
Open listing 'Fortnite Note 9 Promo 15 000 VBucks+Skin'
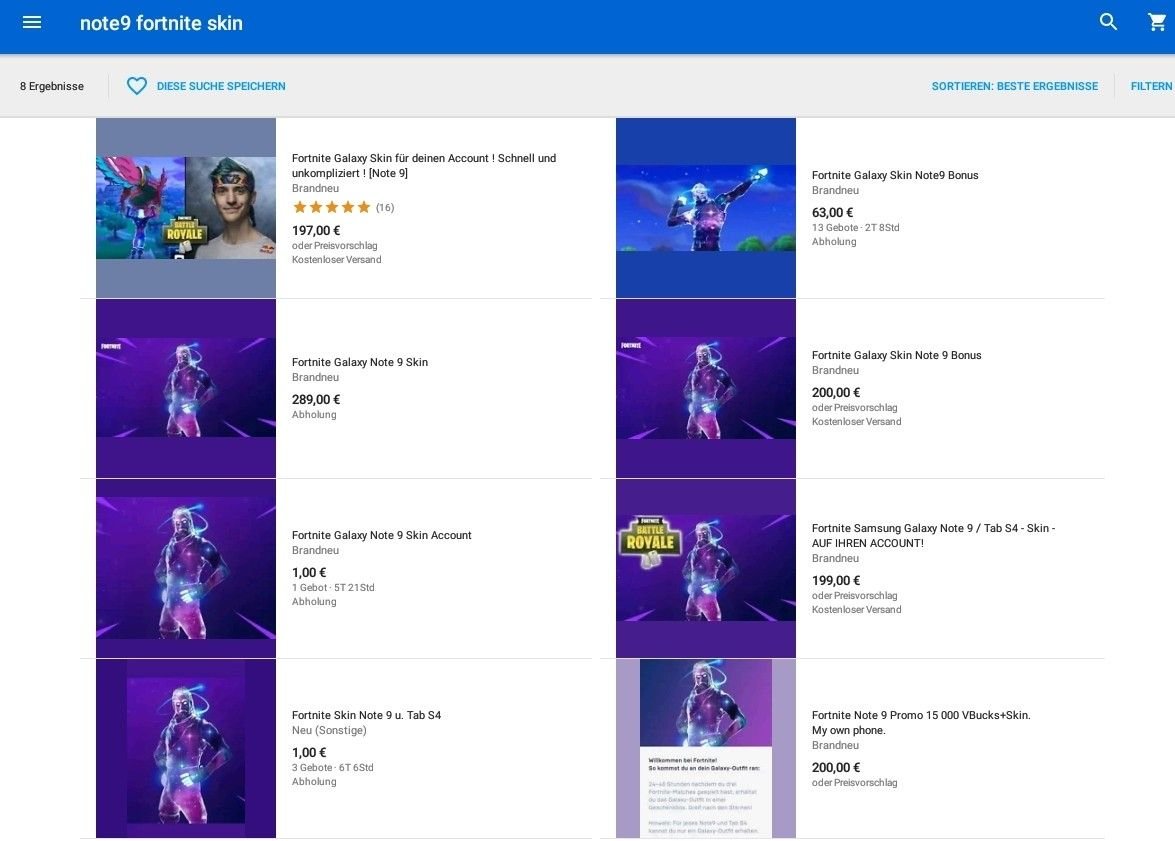921,723
